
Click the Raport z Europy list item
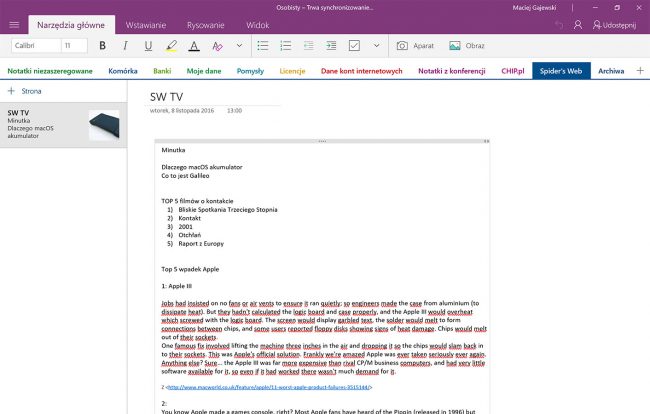(x=201, y=244)
